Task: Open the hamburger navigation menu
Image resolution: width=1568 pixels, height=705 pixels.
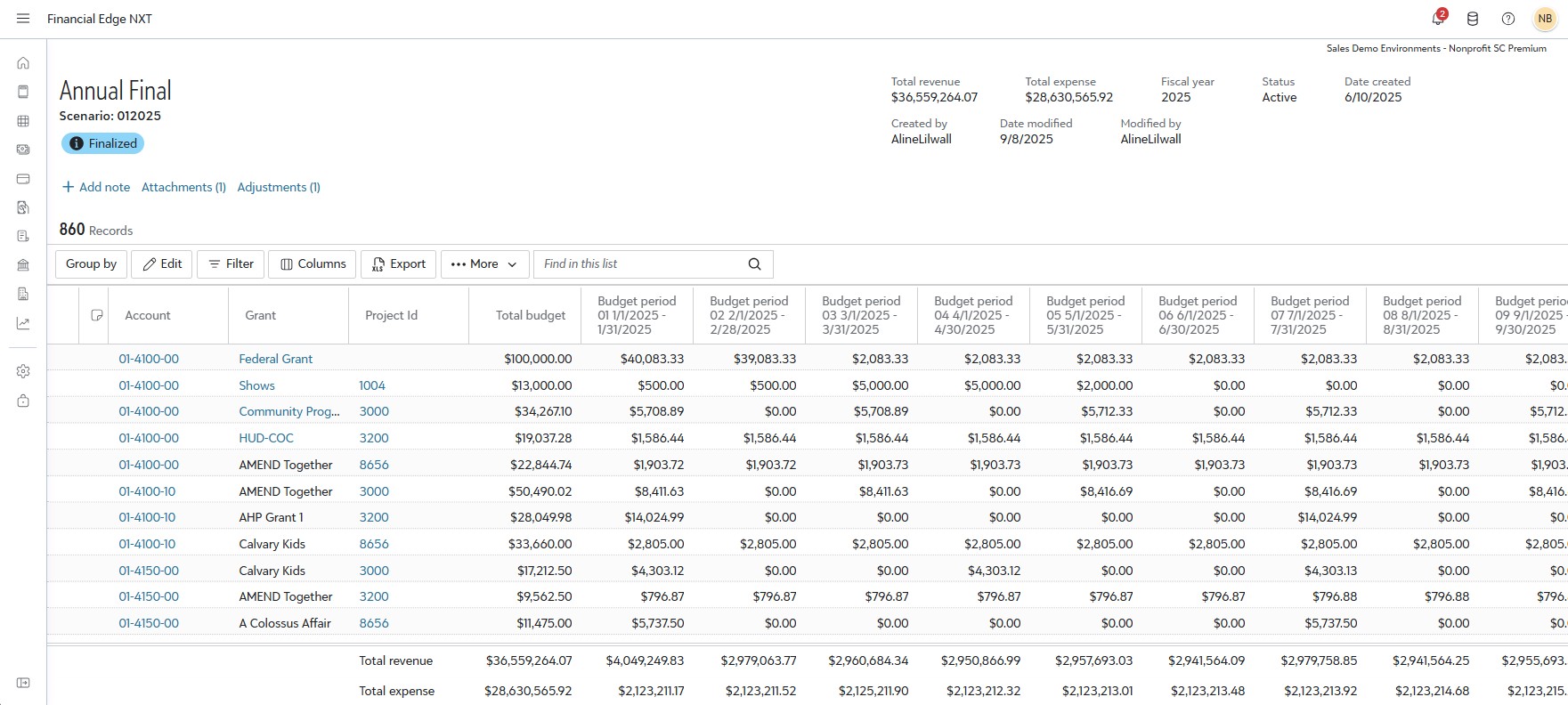Action: point(23,19)
